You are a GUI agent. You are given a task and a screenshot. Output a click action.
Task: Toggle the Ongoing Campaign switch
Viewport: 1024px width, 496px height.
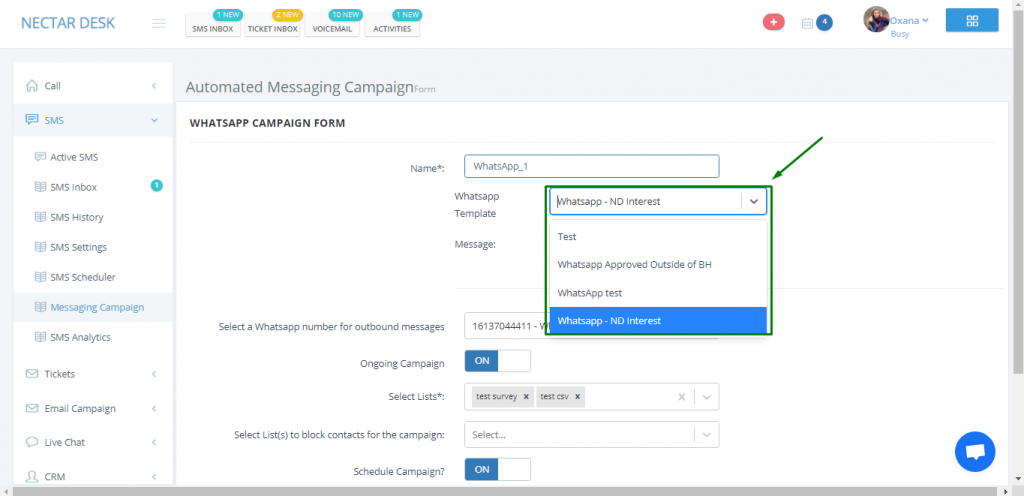click(x=497, y=361)
